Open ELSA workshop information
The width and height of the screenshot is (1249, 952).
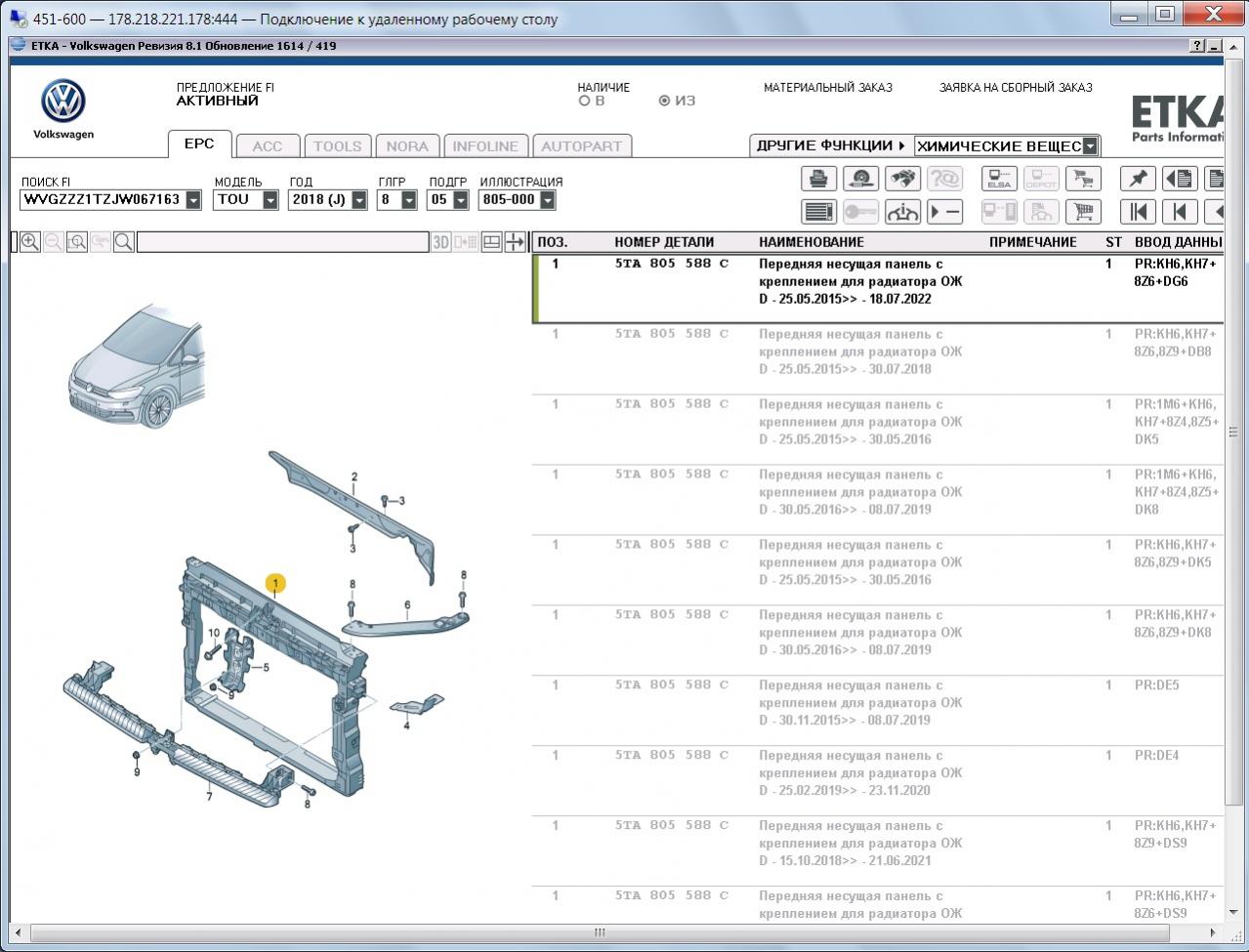click(999, 179)
